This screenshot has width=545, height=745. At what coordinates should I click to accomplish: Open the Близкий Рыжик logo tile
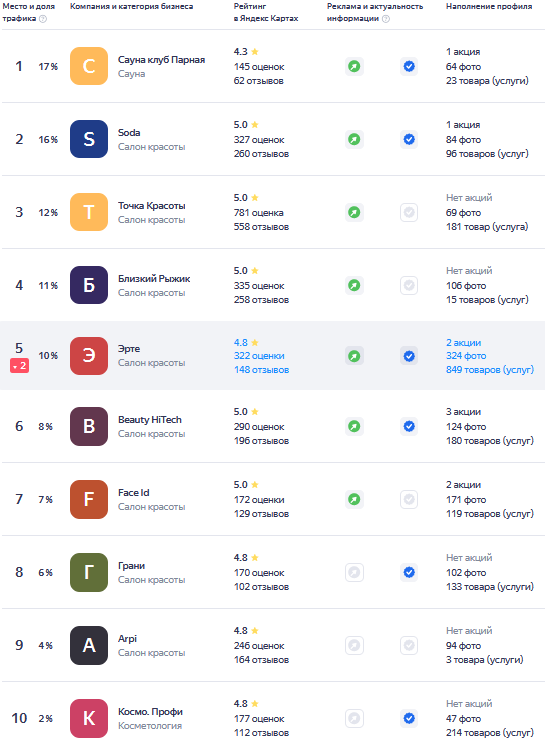89,285
